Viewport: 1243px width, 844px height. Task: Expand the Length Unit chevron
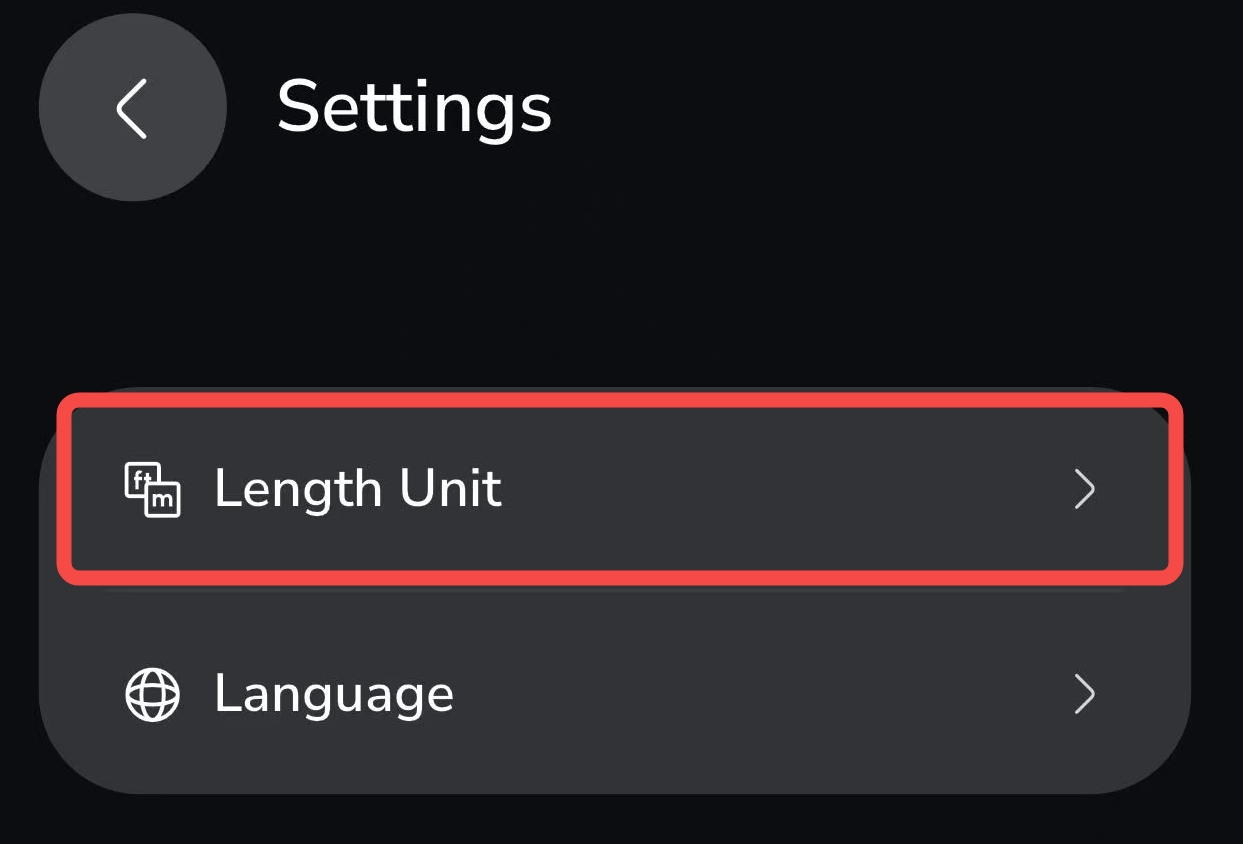[x=1084, y=490]
